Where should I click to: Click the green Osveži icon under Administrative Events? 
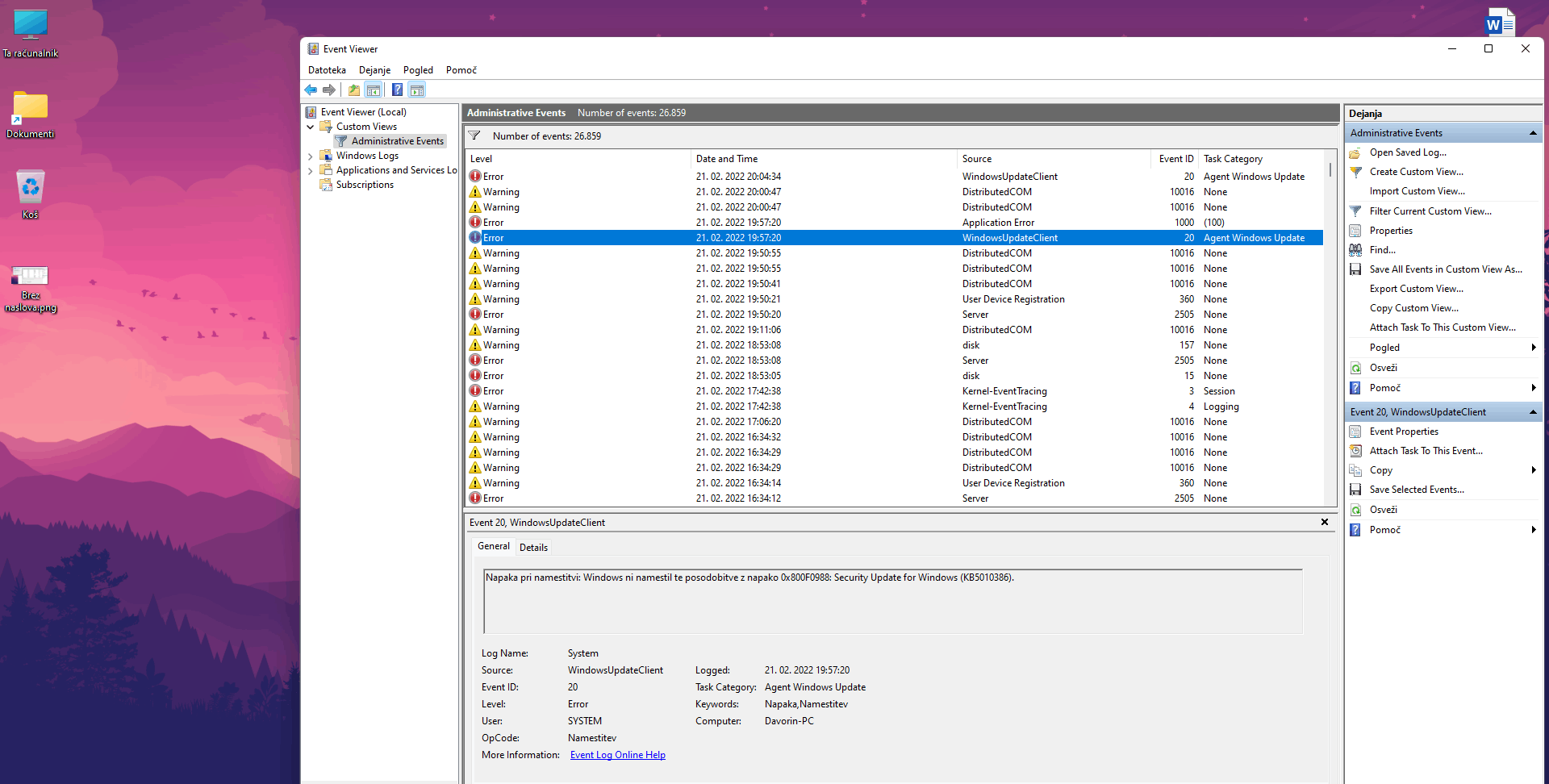tap(1355, 368)
